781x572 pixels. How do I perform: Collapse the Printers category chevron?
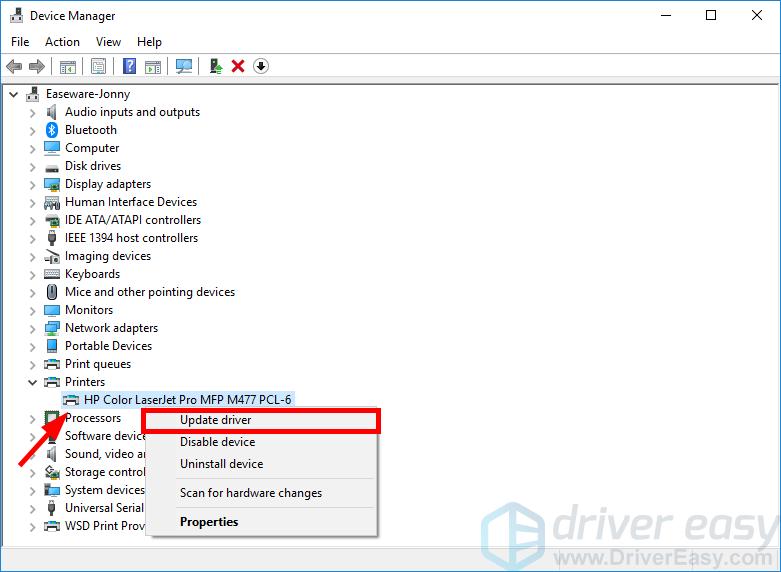point(32,382)
